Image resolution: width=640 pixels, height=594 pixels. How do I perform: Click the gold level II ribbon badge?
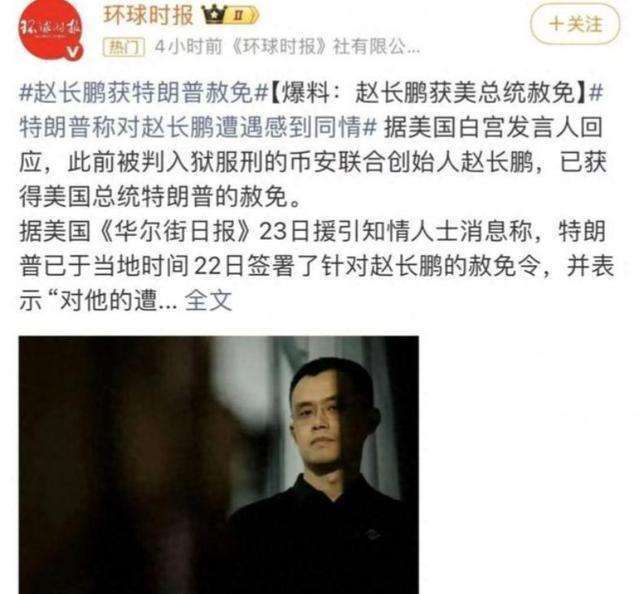[x=242, y=16]
